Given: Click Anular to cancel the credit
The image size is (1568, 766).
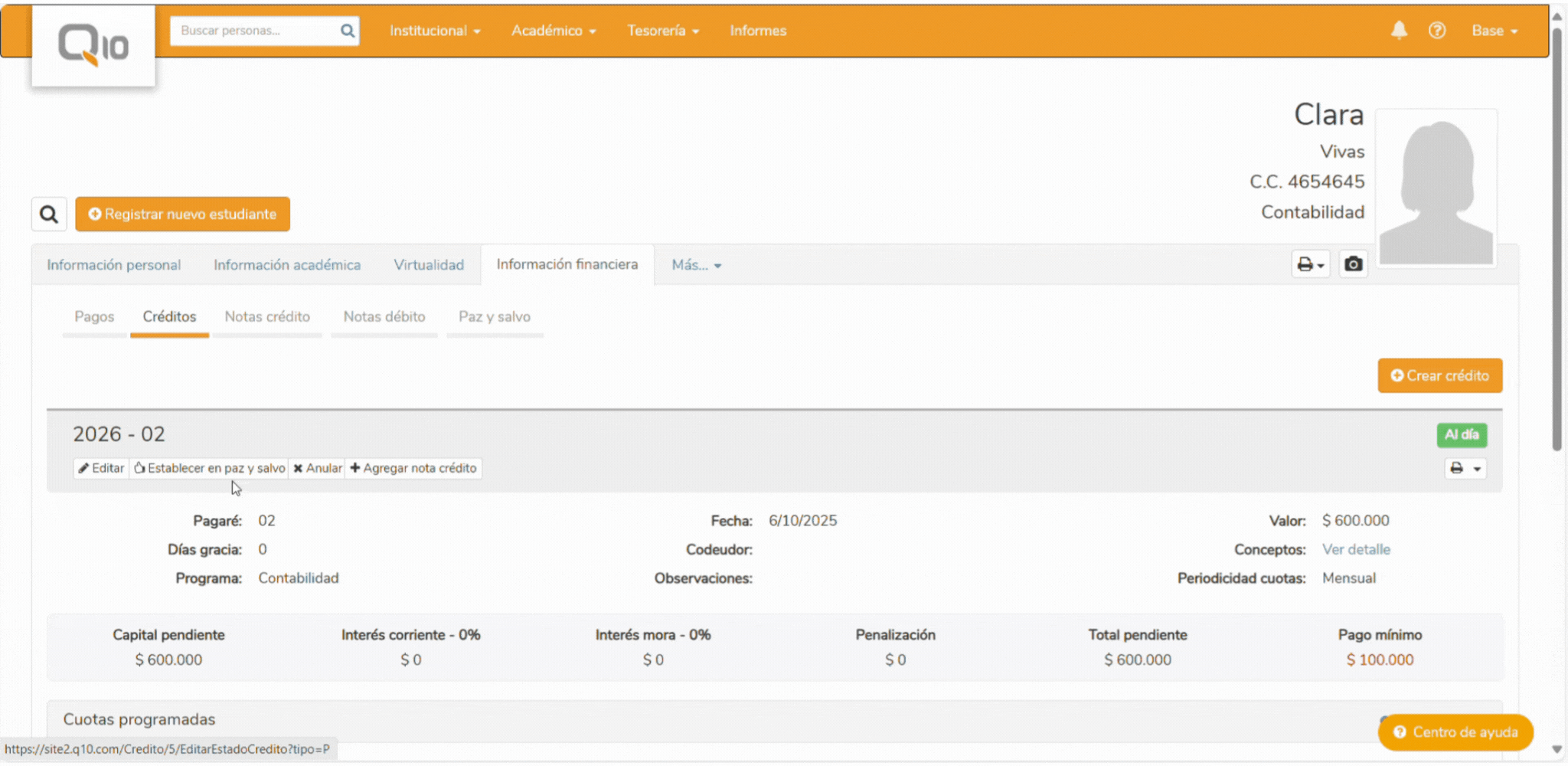Looking at the screenshot, I should (317, 468).
